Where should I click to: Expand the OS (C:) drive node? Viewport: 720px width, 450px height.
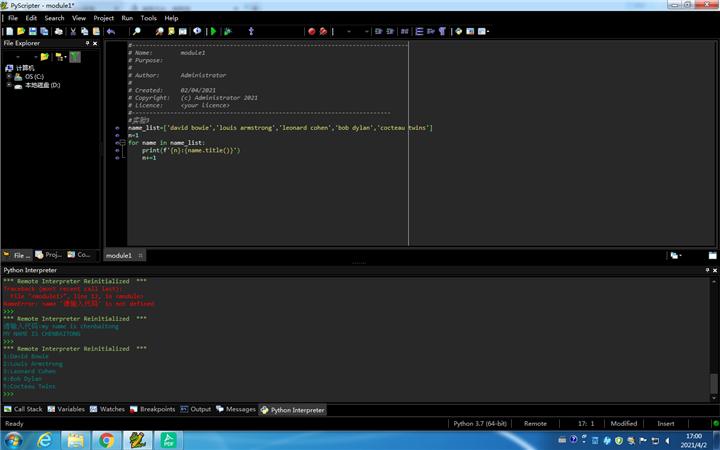pyautogui.click(x=9, y=76)
